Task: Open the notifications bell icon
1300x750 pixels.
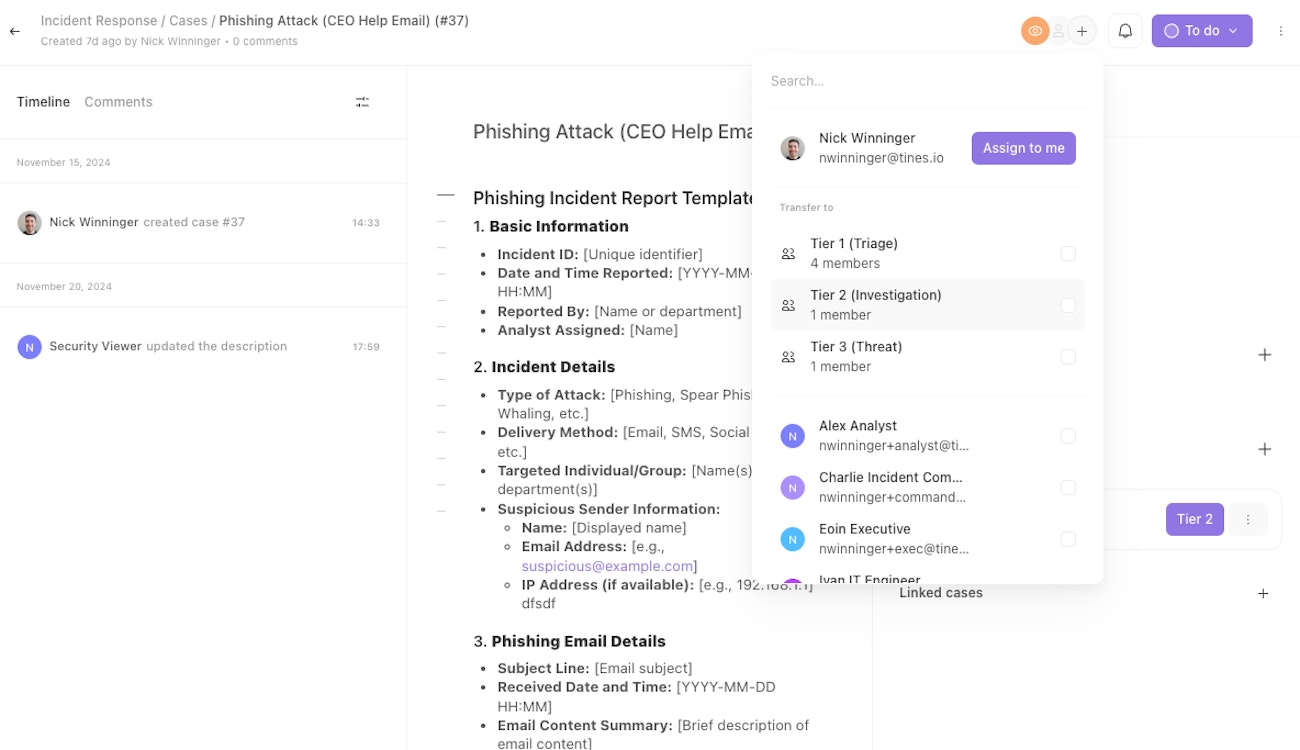Action: (1125, 31)
